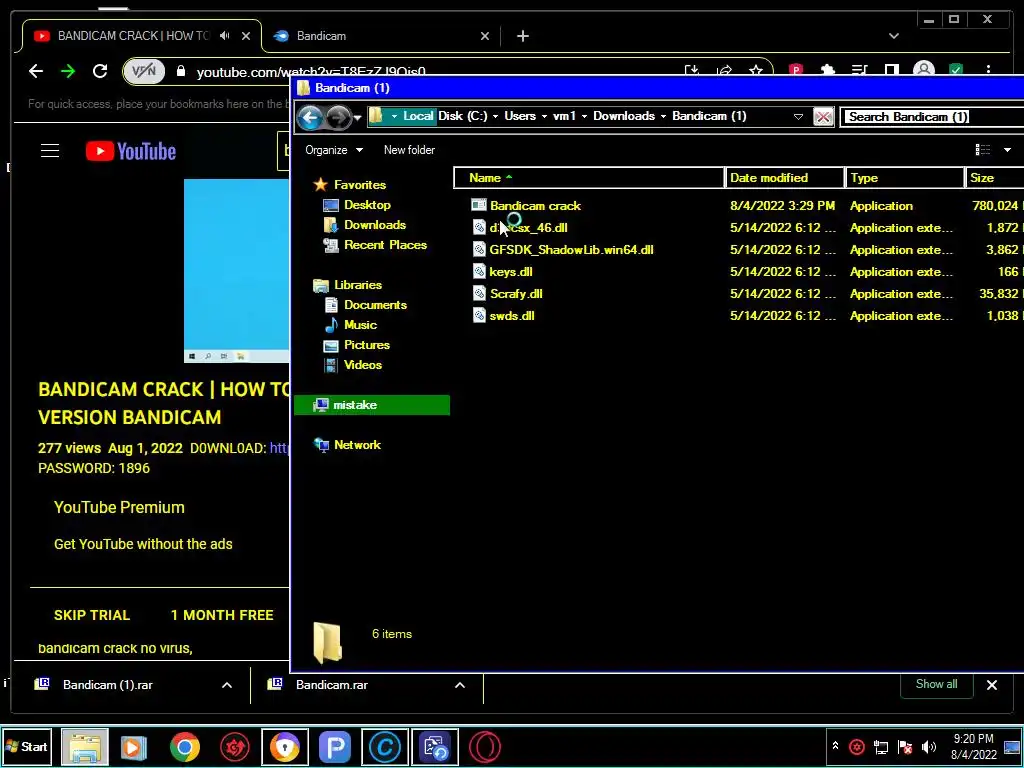Screen dimensions: 1024x768
Task: Open Chrome from the taskbar
Action: coord(185,746)
